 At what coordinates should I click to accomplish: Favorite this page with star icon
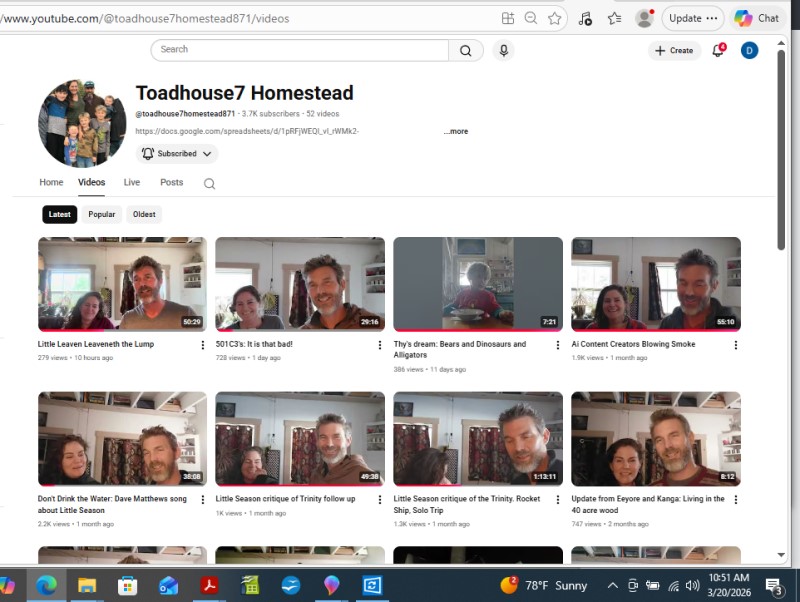pos(555,18)
